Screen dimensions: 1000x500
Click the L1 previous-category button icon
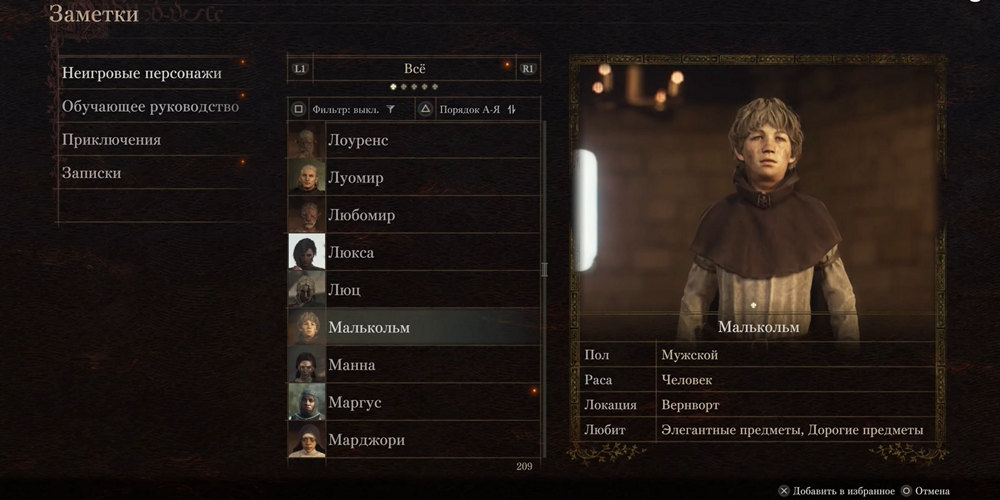click(300, 68)
